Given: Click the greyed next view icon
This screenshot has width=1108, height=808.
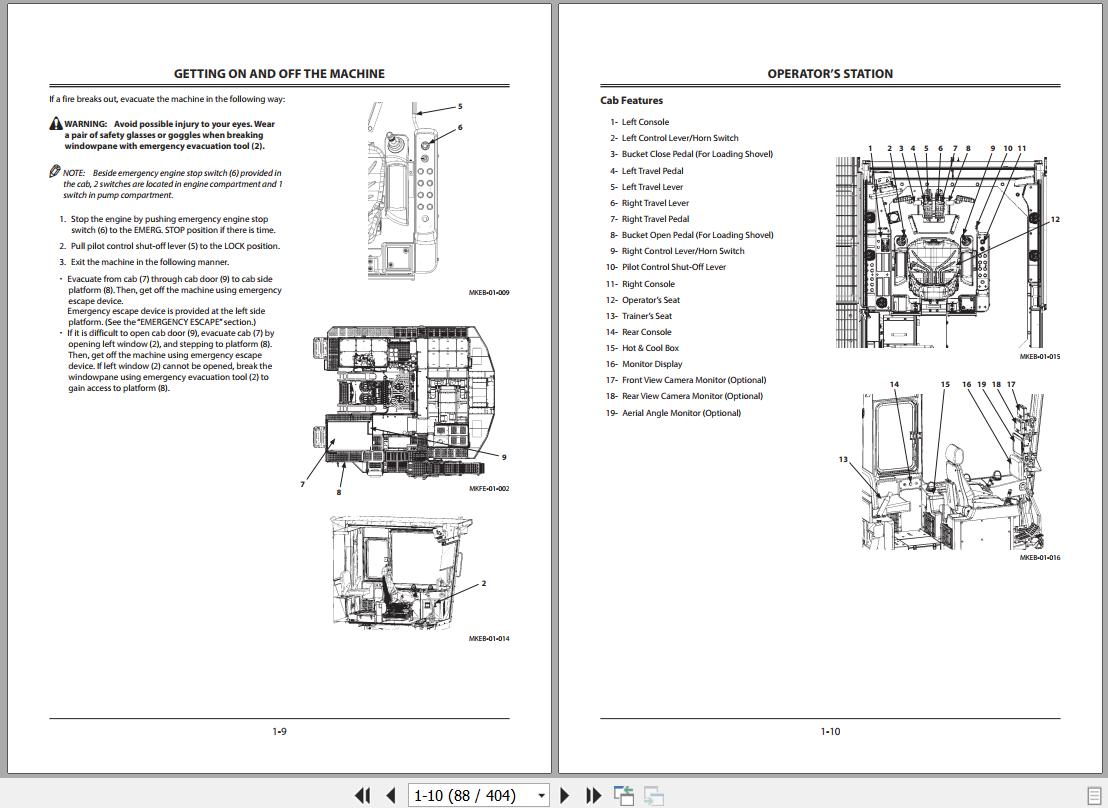Looking at the screenshot, I should [654, 795].
